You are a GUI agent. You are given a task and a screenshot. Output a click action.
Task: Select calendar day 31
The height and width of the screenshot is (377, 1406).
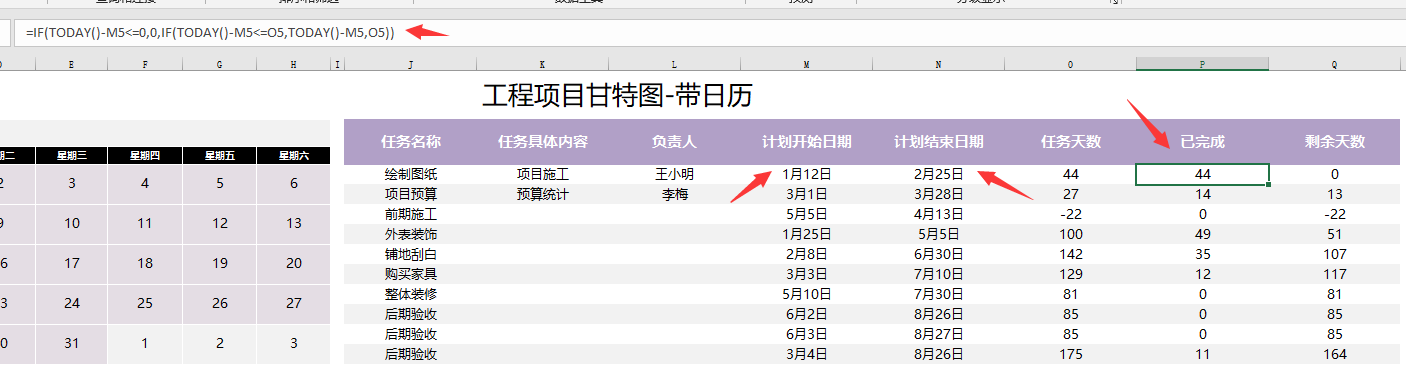71,344
